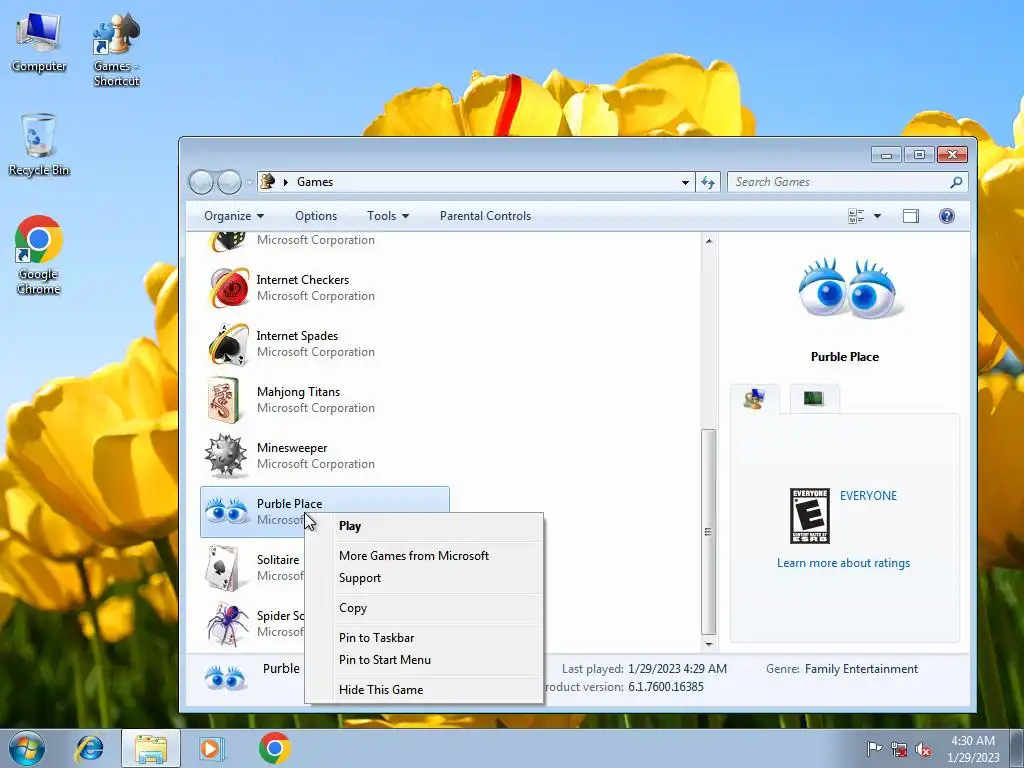Click the Purble Place eyes icon in list
1024x768 pixels.
tap(226, 511)
